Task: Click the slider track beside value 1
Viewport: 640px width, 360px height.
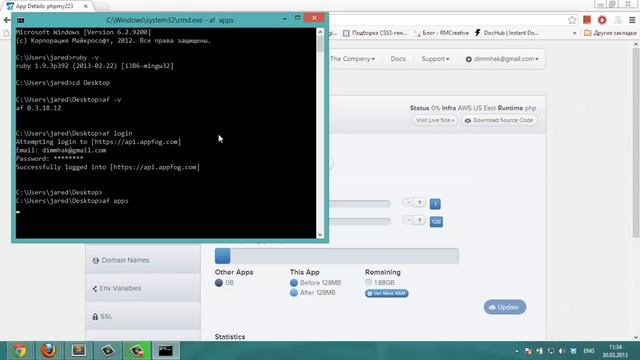Action: 360,203
